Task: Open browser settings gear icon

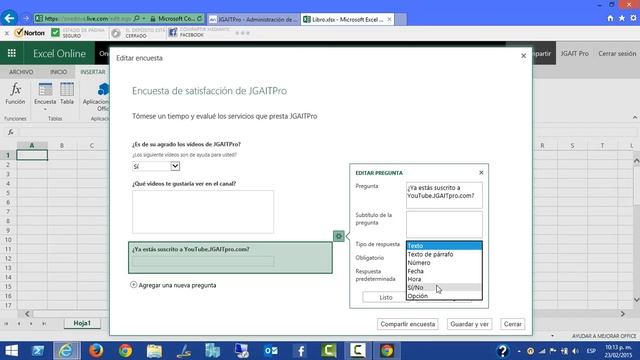Action: pos(633,18)
